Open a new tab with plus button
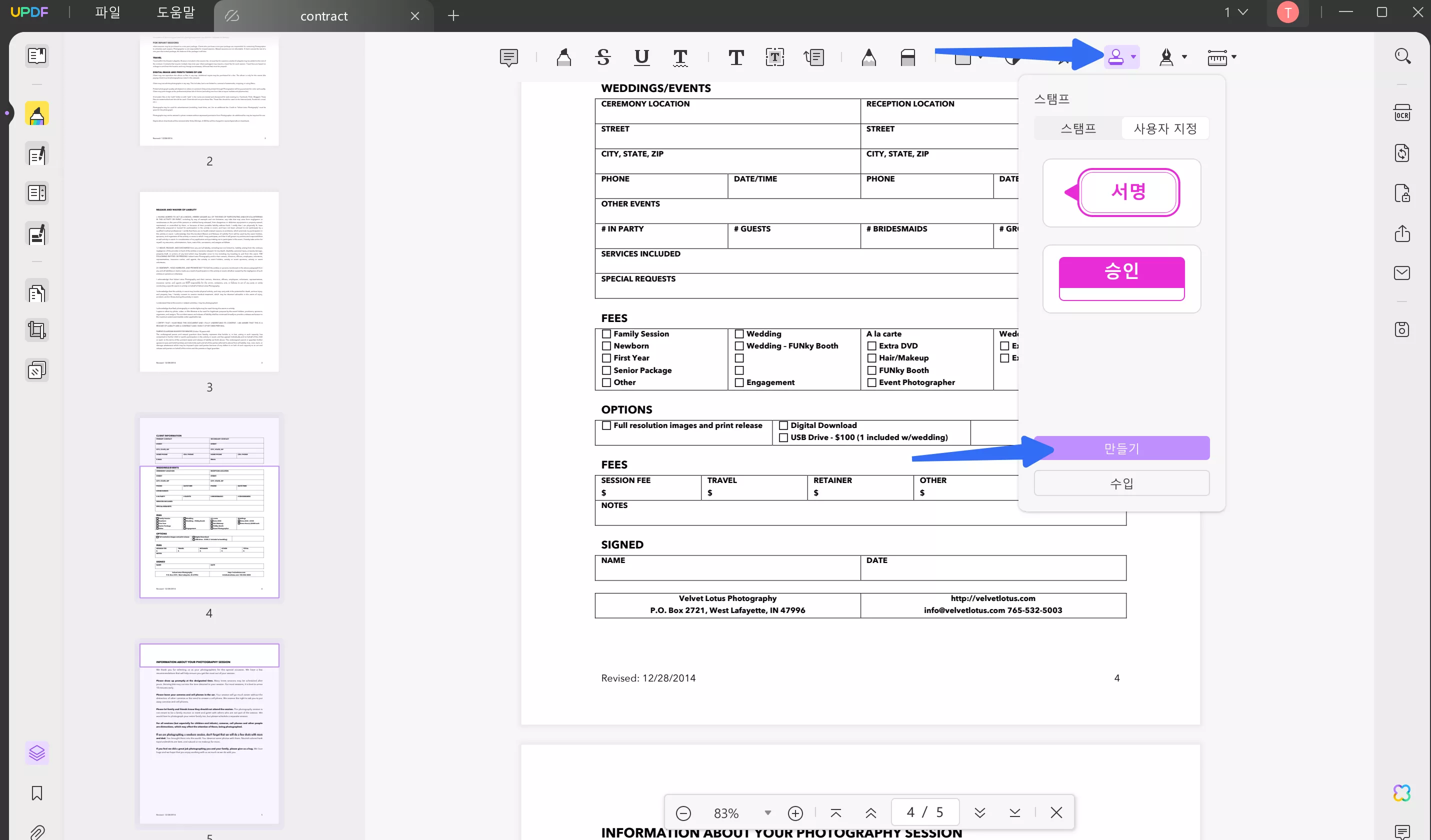 [x=453, y=16]
